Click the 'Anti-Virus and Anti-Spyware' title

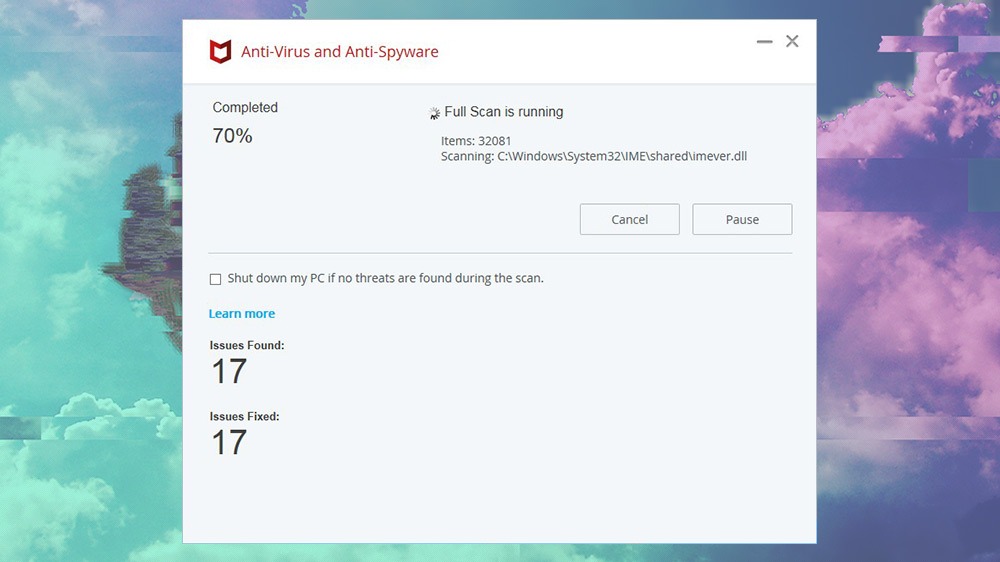[340, 52]
